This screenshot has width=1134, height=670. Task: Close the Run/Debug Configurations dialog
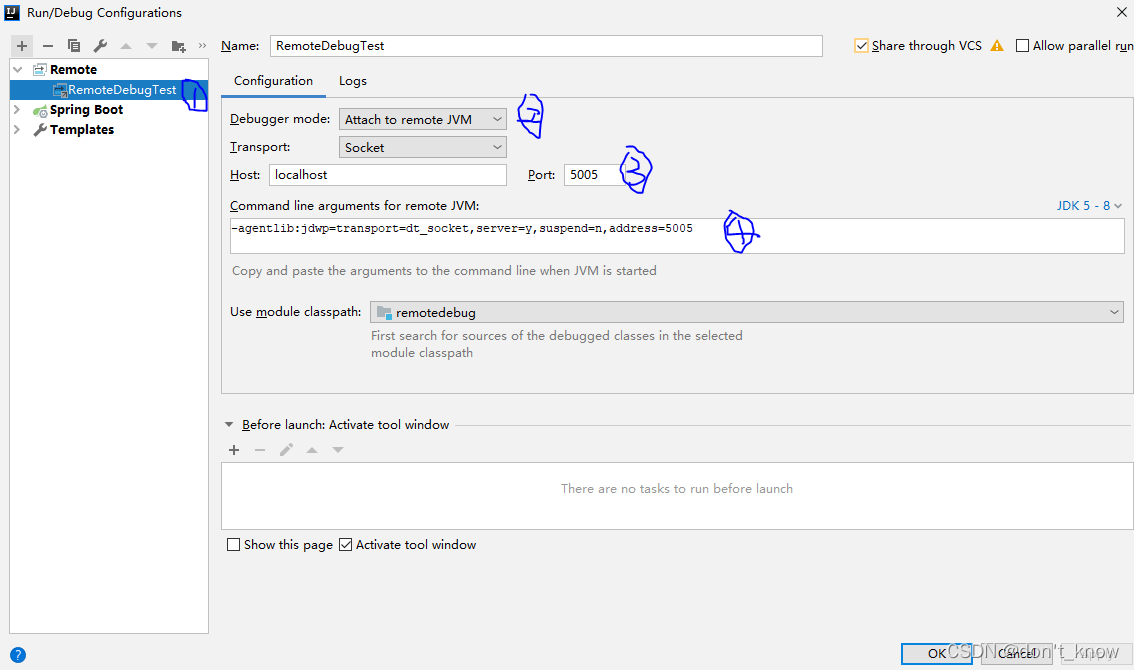tap(1121, 12)
